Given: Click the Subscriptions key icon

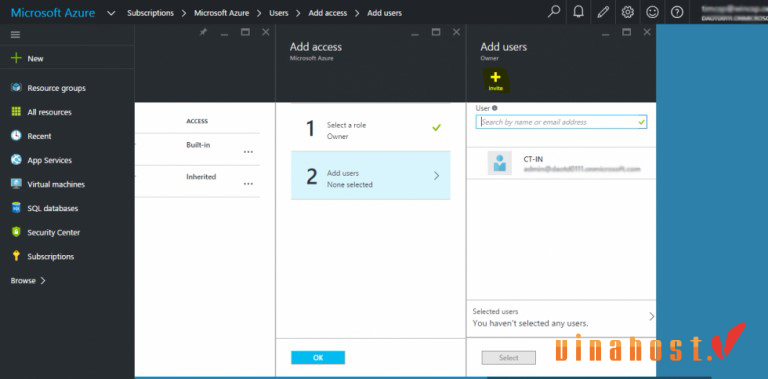Looking at the screenshot, I should [16, 256].
